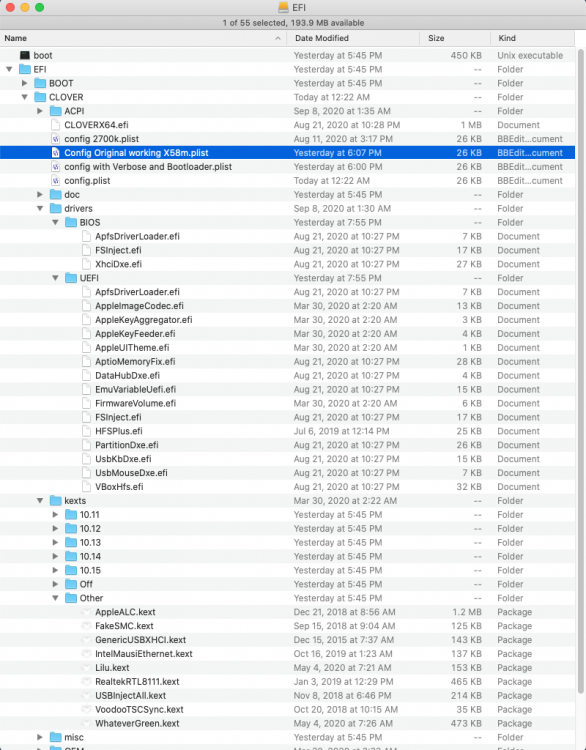Click Config Original working X58m.plist icon
Screen dimensions: 586x750
(x=55, y=153)
